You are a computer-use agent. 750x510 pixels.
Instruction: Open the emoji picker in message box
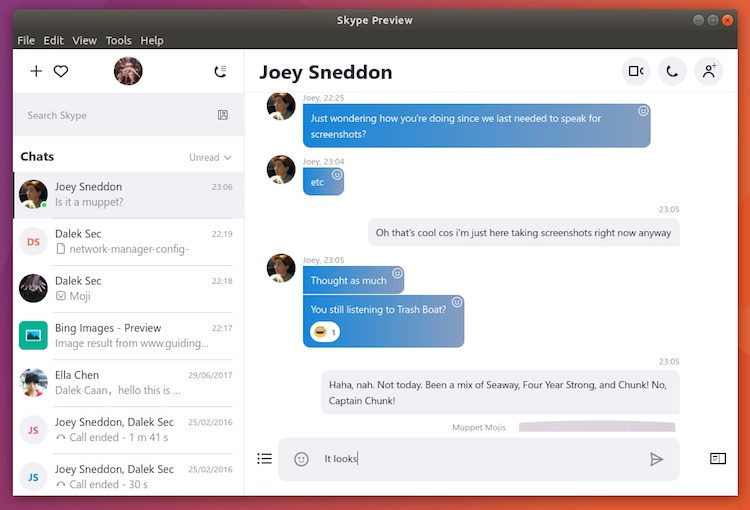pos(301,459)
